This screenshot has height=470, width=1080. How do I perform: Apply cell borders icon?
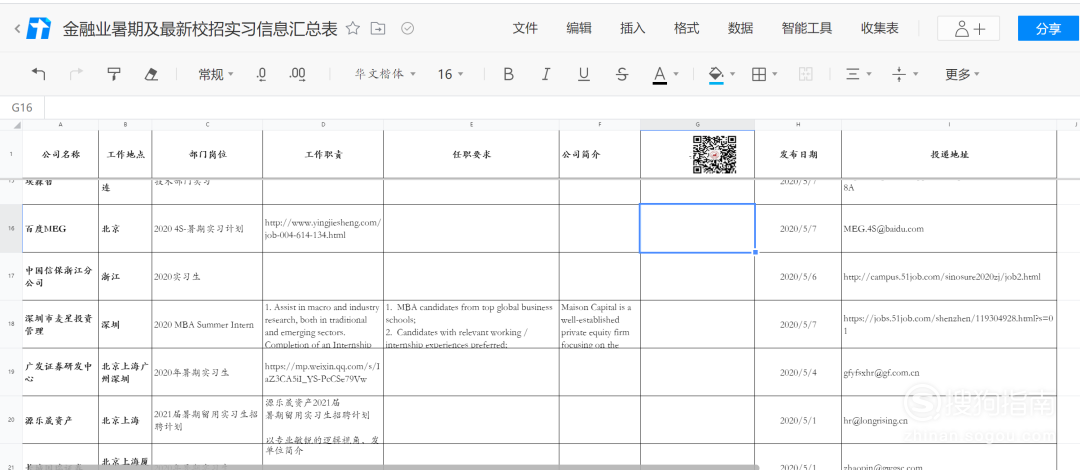[x=759, y=74]
